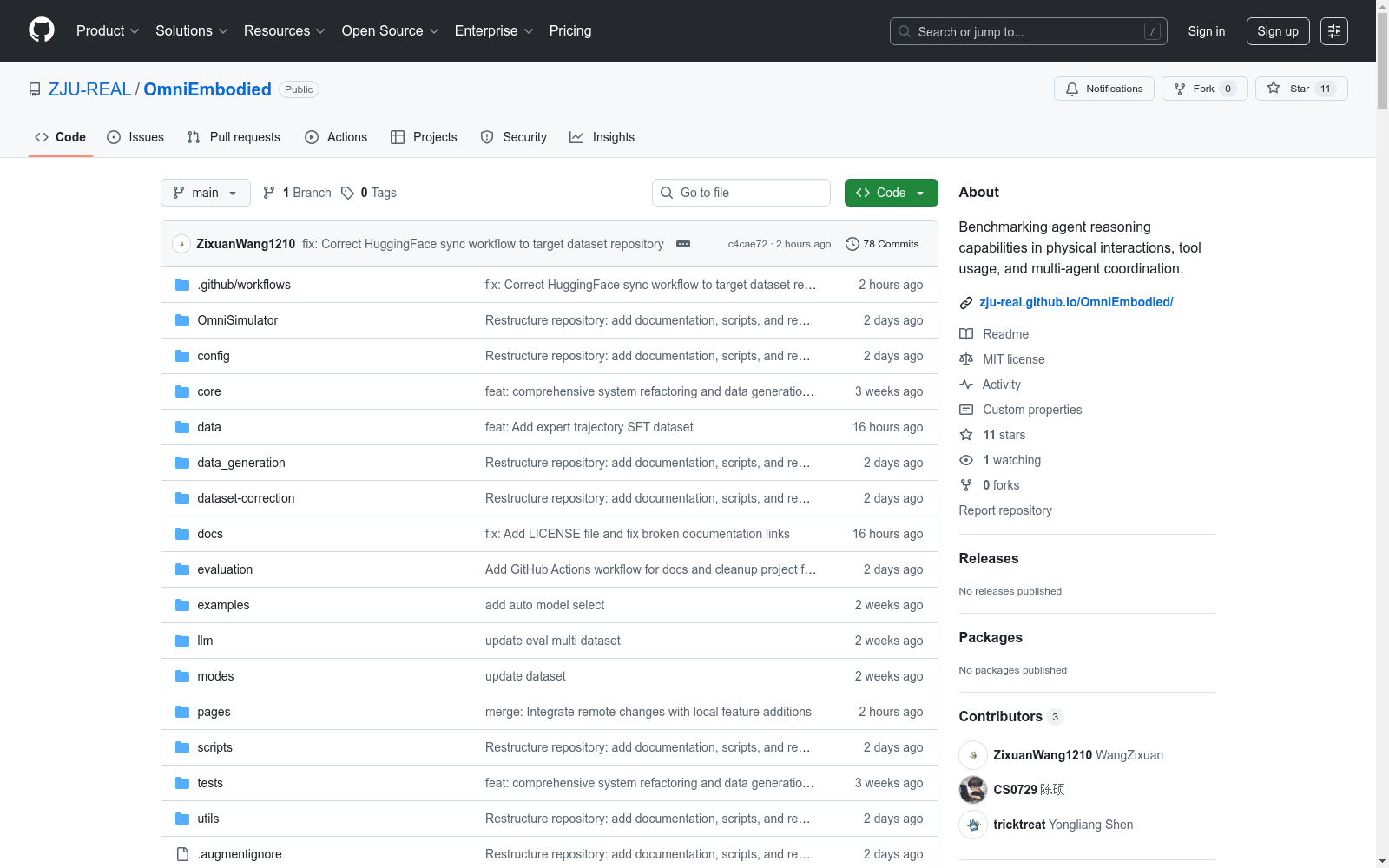Screen dimensions: 1389x868
Task: Open the Contributors heading link
Action: point(1010,716)
